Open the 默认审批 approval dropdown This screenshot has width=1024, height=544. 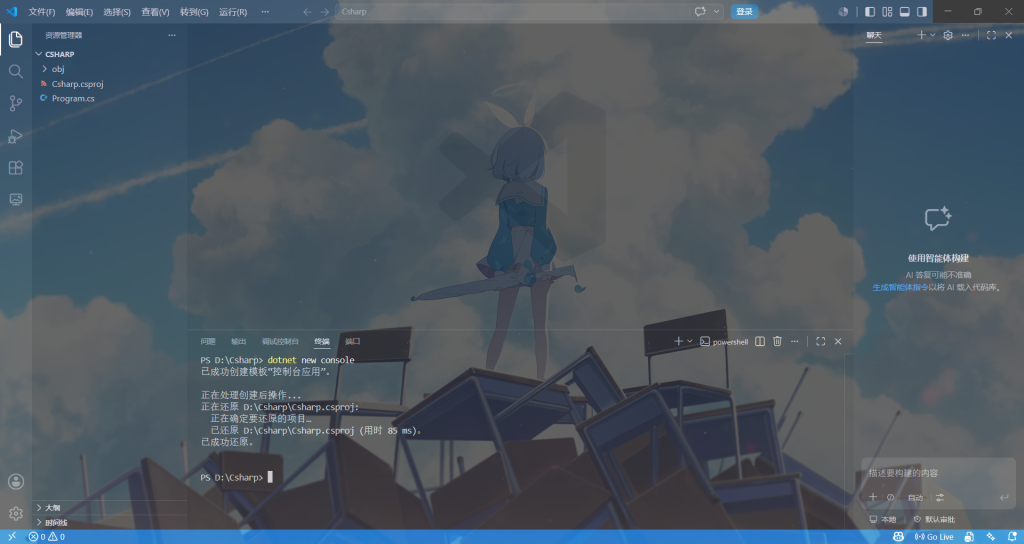point(935,519)
